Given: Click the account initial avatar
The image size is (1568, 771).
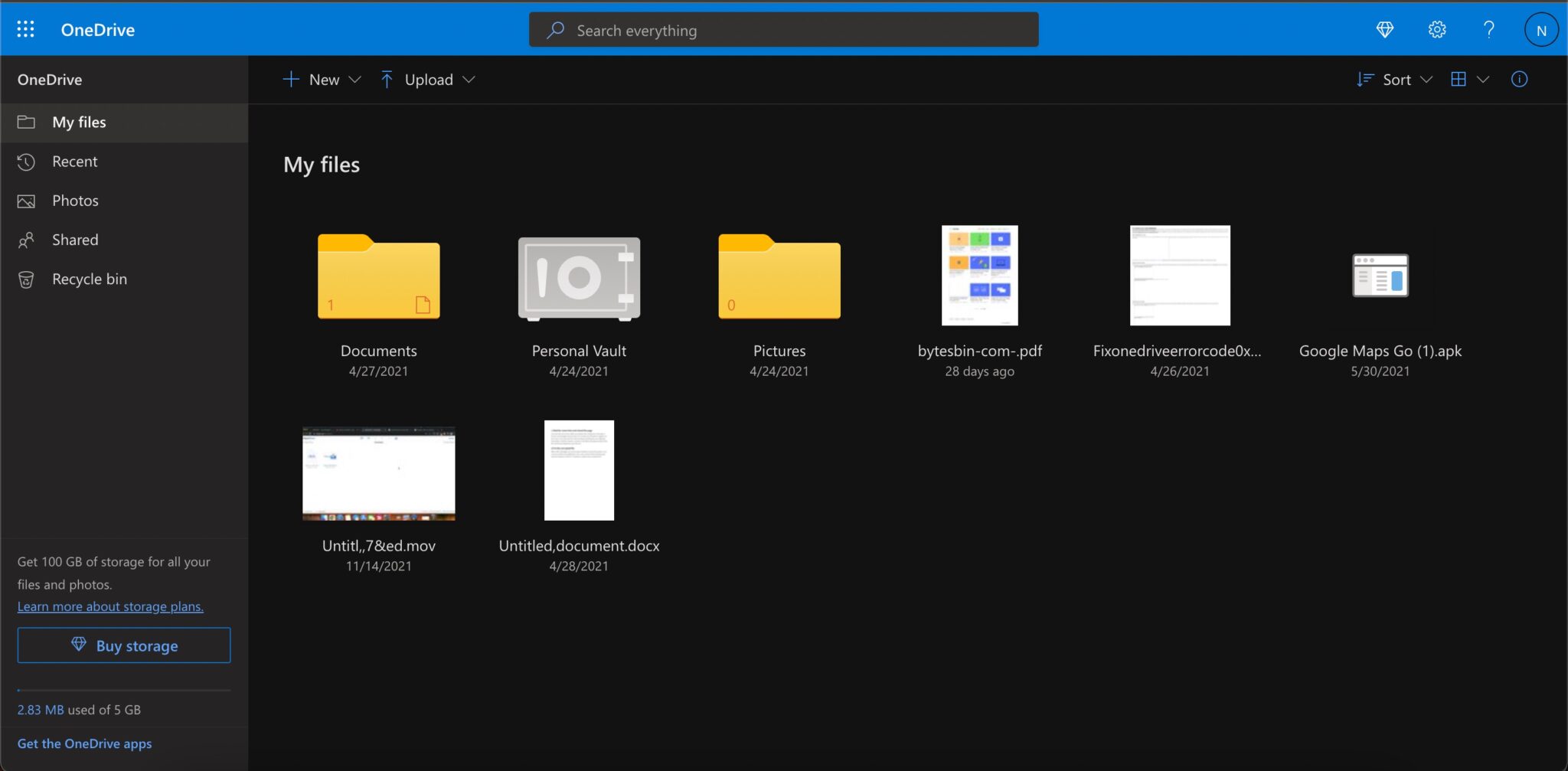Looking at the screenshot, I should [x=1541, y=29].
